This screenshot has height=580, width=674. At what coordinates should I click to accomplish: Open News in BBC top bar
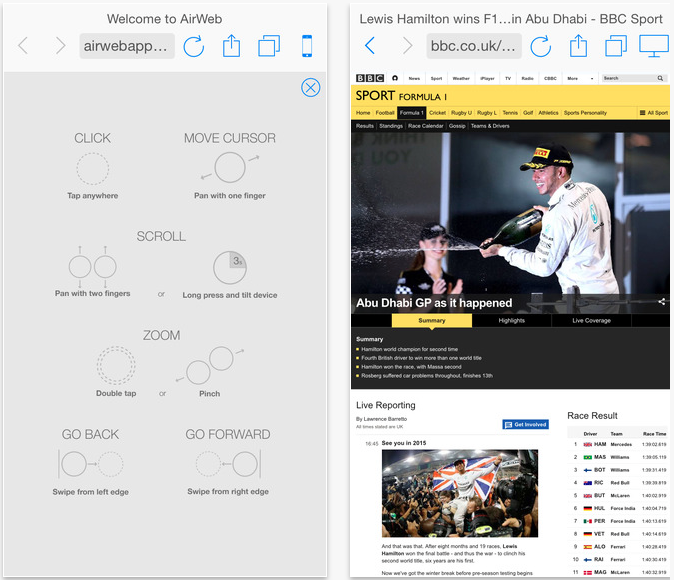[x=414, y=78]
